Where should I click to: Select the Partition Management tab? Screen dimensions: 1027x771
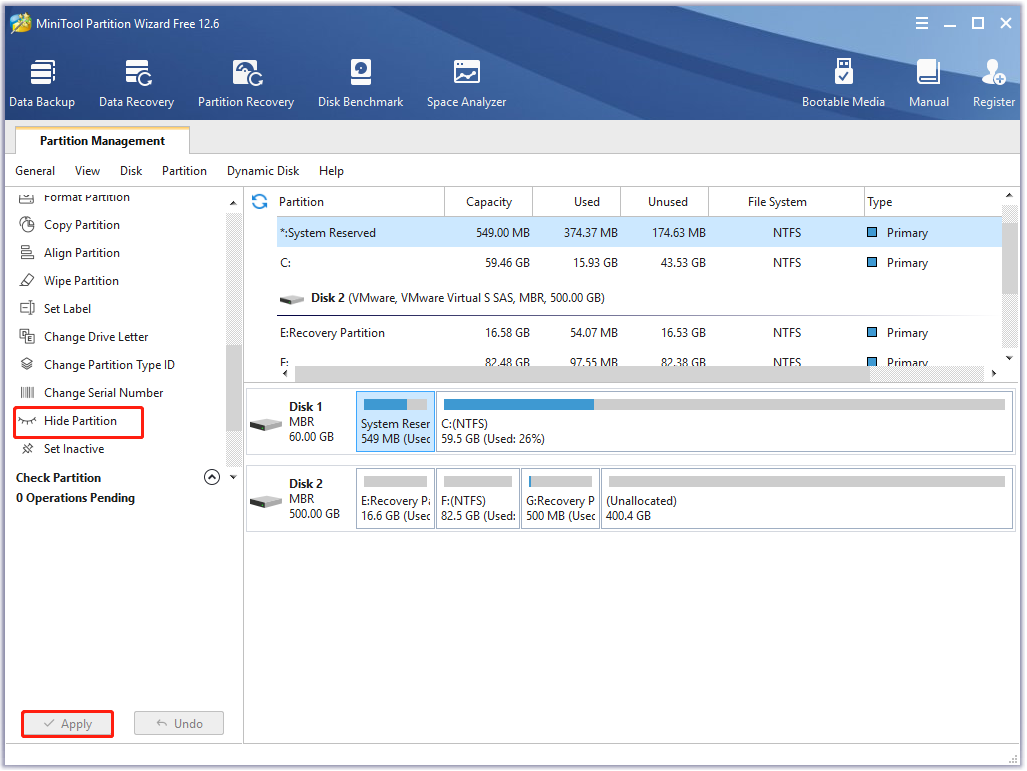[x=102, y=141]
